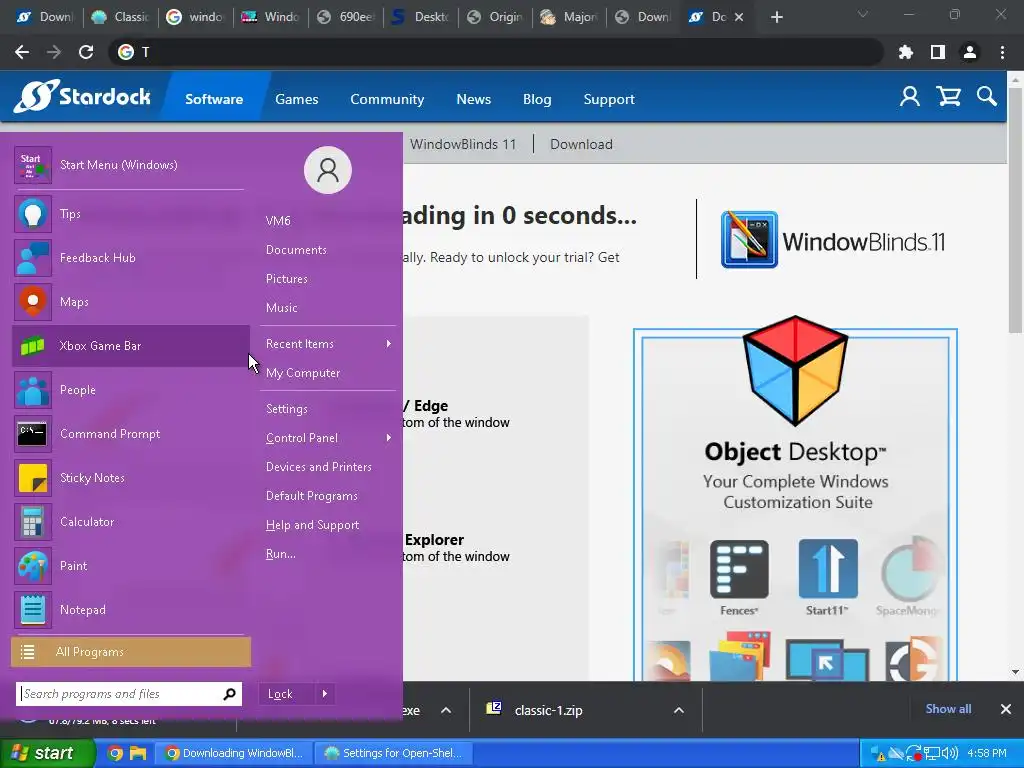The image size is (1024, 768).
Task: Open My Computer entry
Action: [x=303, y=373]
